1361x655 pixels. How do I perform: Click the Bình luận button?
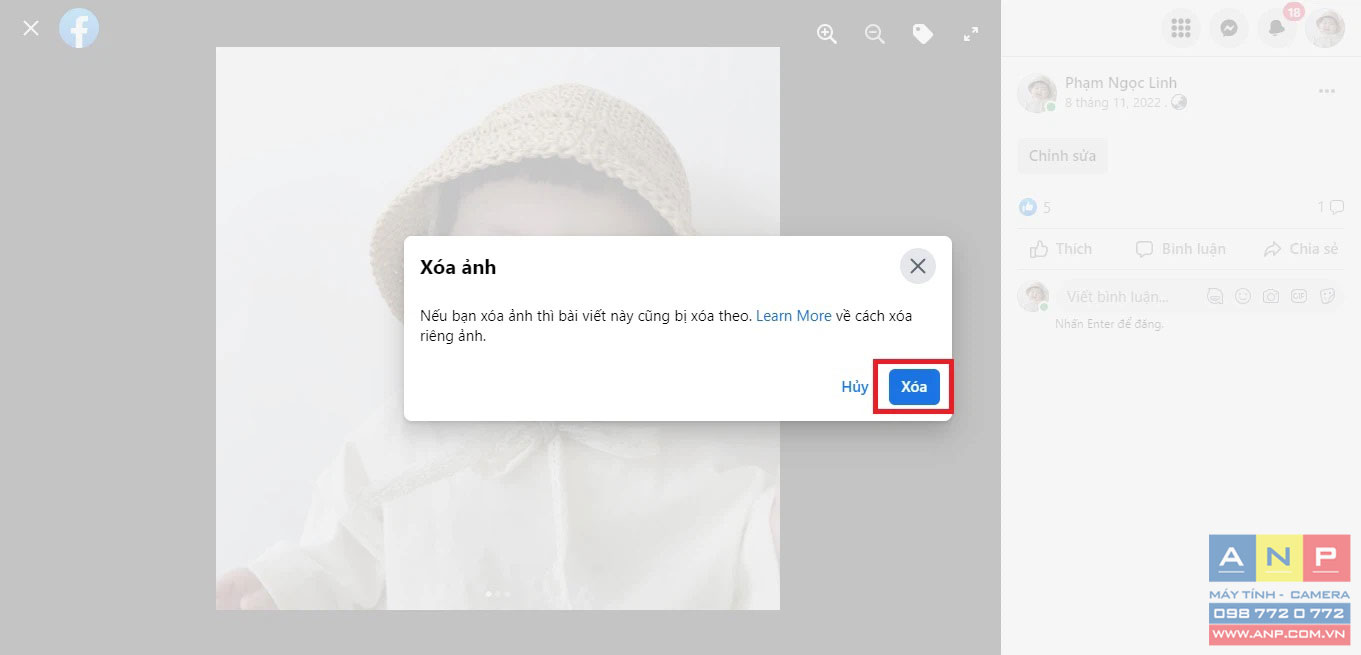(1181, 249)
